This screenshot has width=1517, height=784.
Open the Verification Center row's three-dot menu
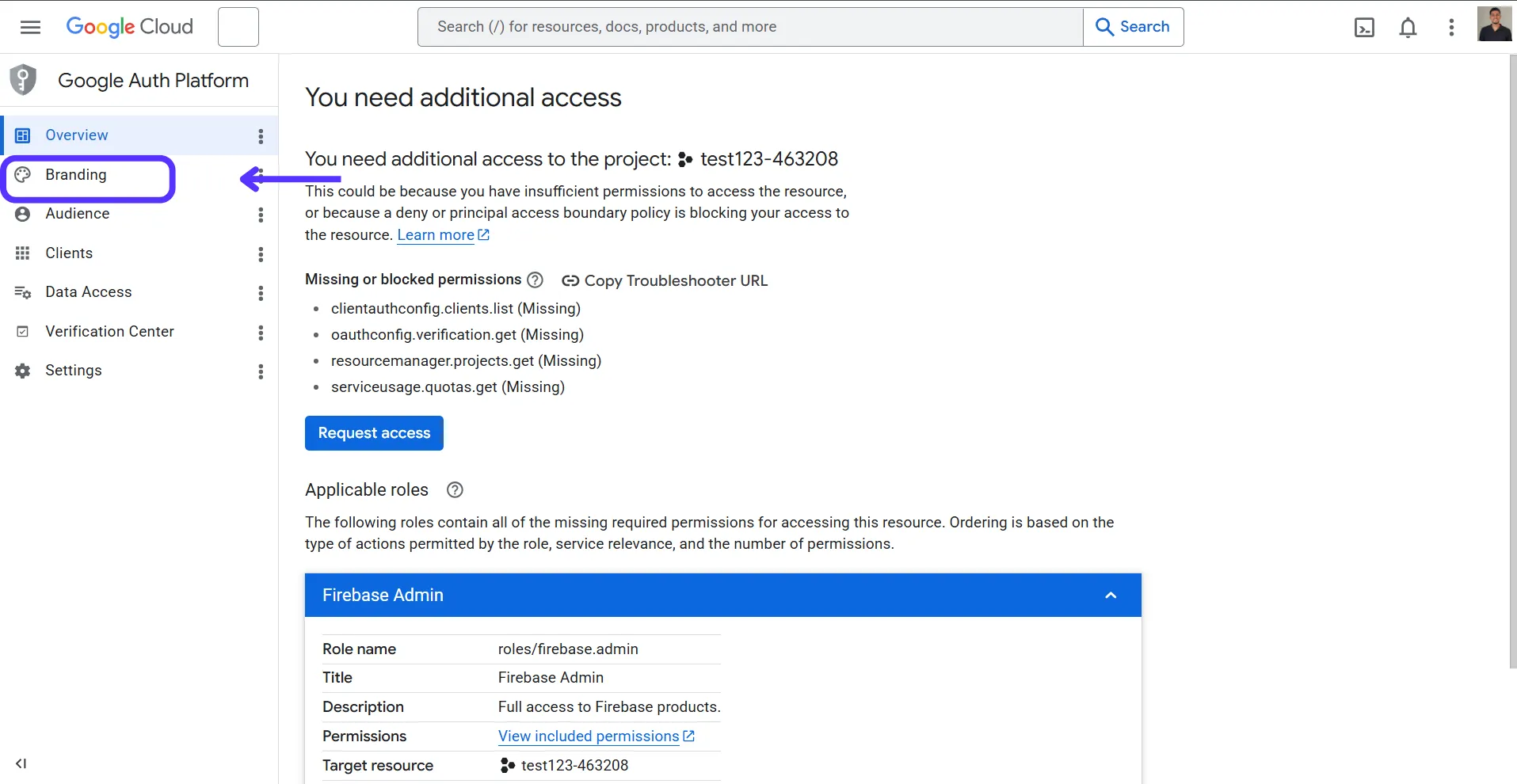click(x=261, y=333)
